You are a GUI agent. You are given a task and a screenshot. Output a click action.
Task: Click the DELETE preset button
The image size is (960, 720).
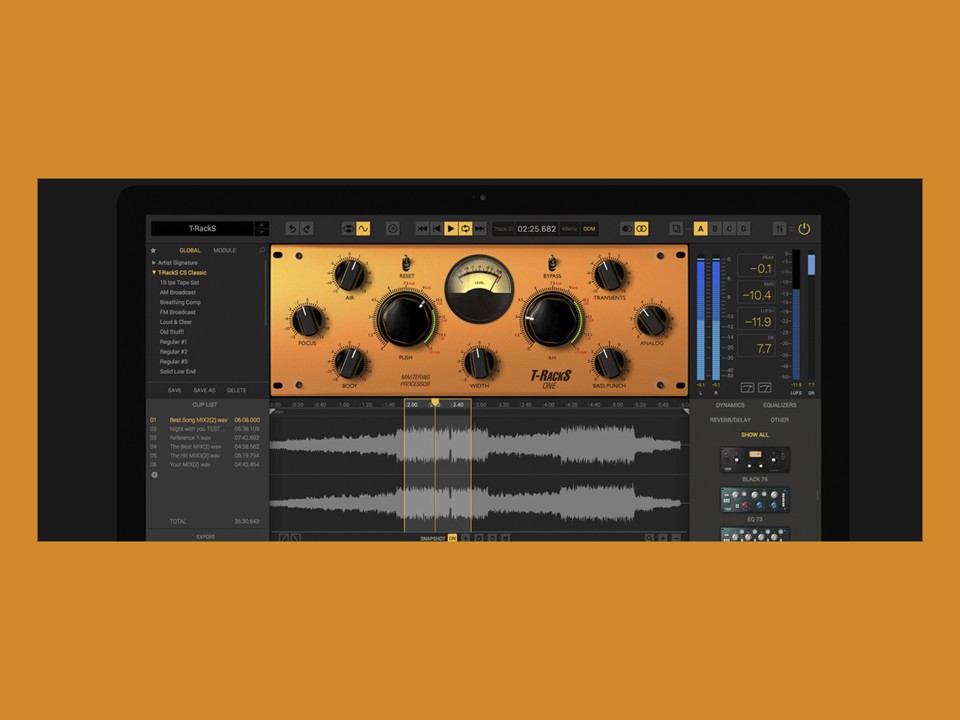(x=236, y=390)
